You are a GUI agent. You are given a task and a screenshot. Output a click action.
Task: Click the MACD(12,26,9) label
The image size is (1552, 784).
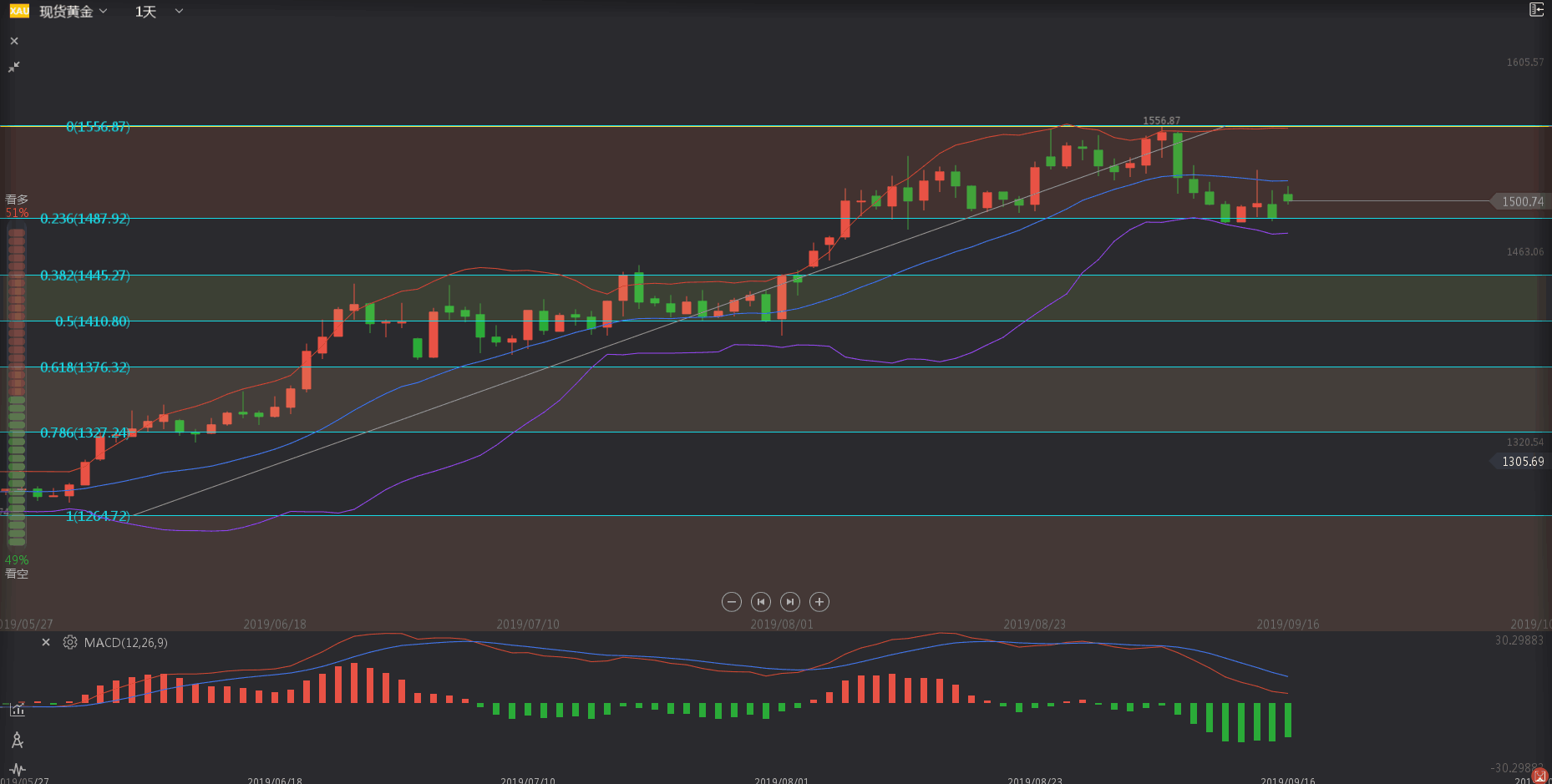[x=126, y=643]
